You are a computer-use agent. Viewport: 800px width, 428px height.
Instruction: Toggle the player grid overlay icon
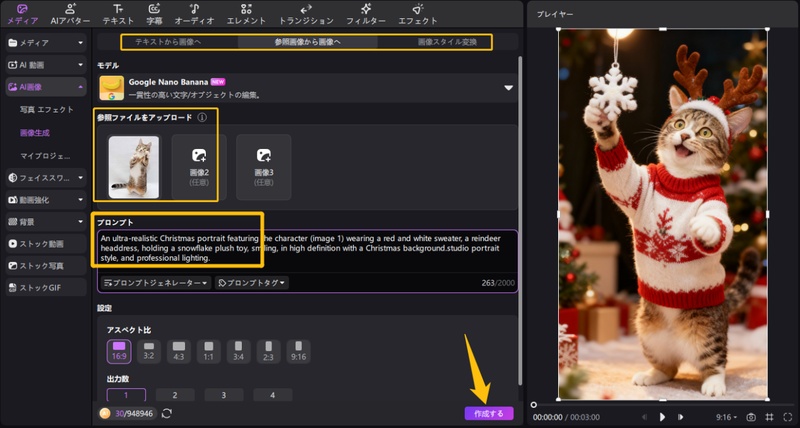(769, 416)
